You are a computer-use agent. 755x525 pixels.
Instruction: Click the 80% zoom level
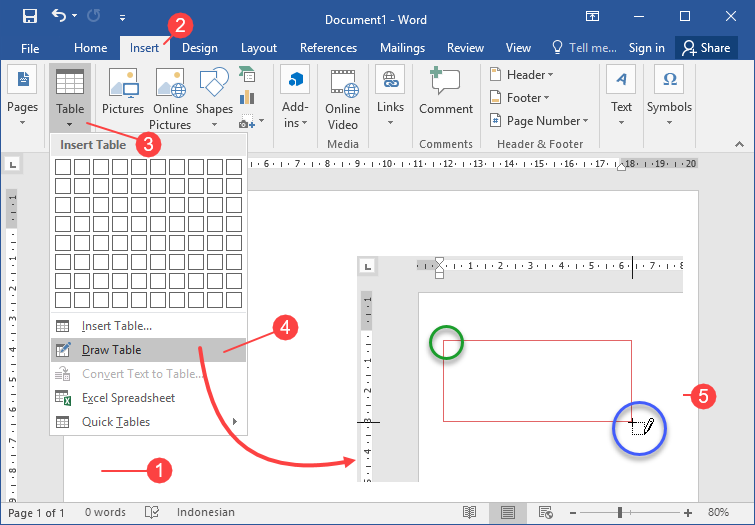pos(718,512)
